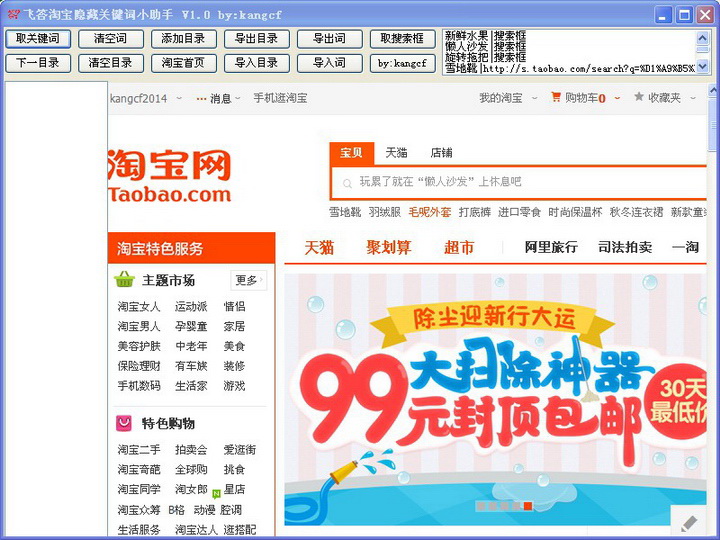Open 淘宝首页 via toolbar button
This screenshot has height=540, width=720.
[x=183, y=63]
